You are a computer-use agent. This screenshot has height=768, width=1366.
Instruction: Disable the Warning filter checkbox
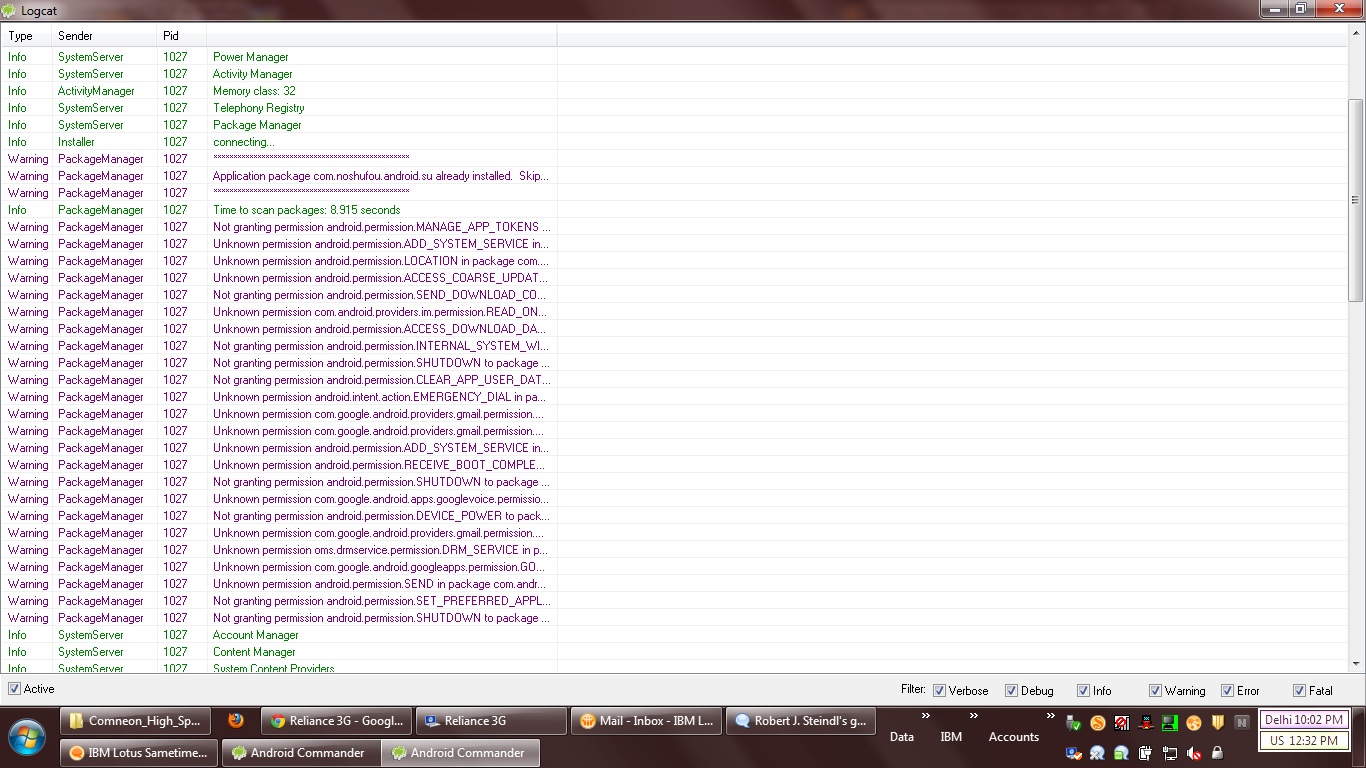click(1155, 690)
